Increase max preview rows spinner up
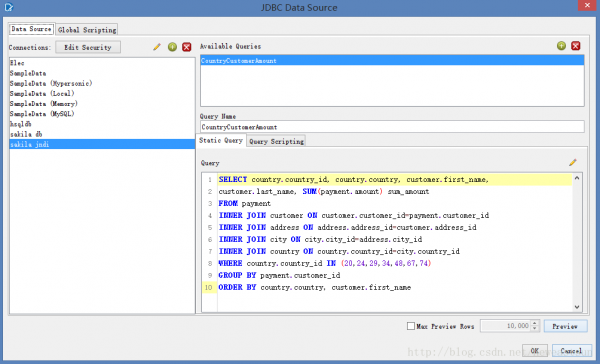The height and width of the screenshot is (364, 600). click(x=535, y=323)
